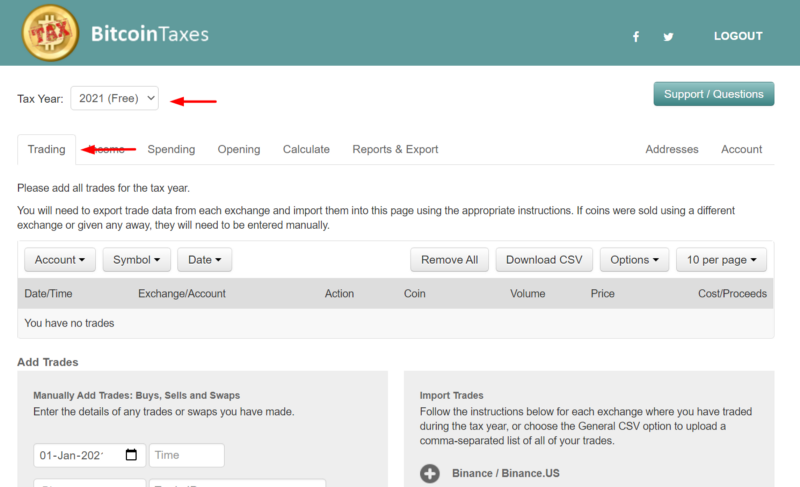
Task: Click the Support / Questions button
Action: 714,94
